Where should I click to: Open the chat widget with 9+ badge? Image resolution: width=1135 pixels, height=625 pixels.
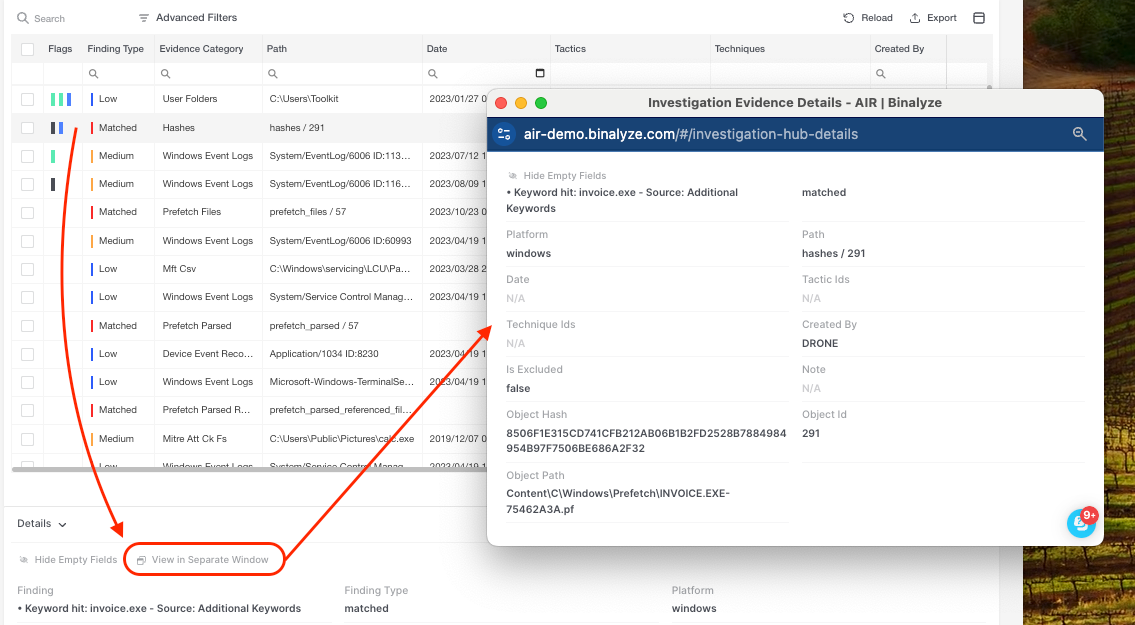[x=1080, y=522]
